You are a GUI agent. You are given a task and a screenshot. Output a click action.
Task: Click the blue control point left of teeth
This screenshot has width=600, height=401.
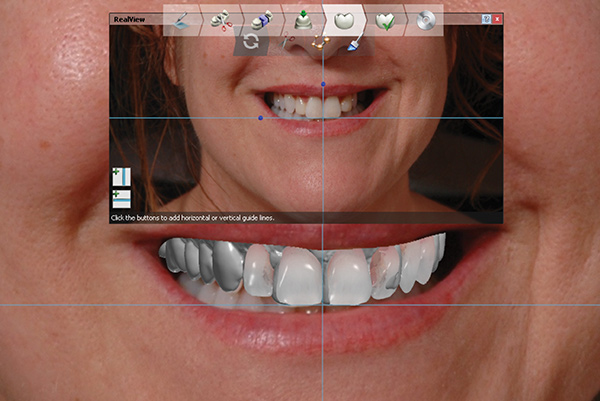click(x=261, y=118)
